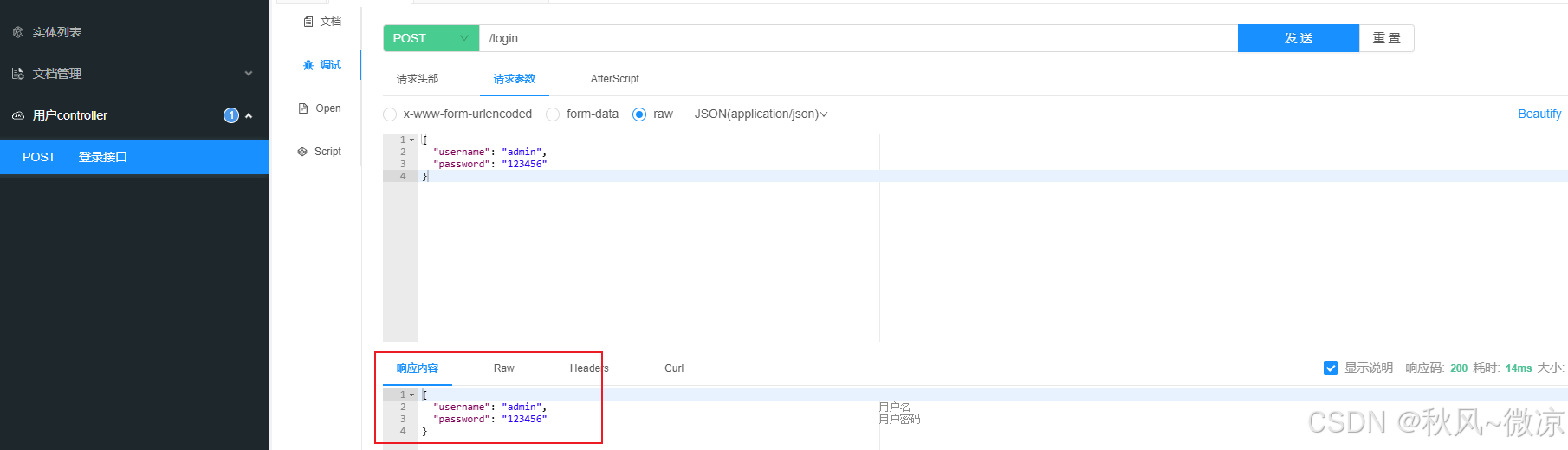This screenshot has height=450, width=1568.
Task: Open JSON(application/json) content type dropdown
Action: [x=761, y=114]
